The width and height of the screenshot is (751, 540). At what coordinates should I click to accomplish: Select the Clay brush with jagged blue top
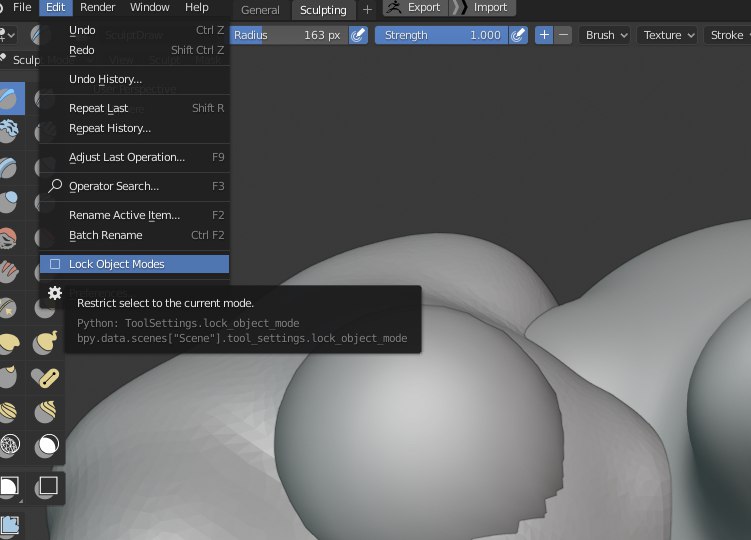pyautogui.click(x=9, y=132)
